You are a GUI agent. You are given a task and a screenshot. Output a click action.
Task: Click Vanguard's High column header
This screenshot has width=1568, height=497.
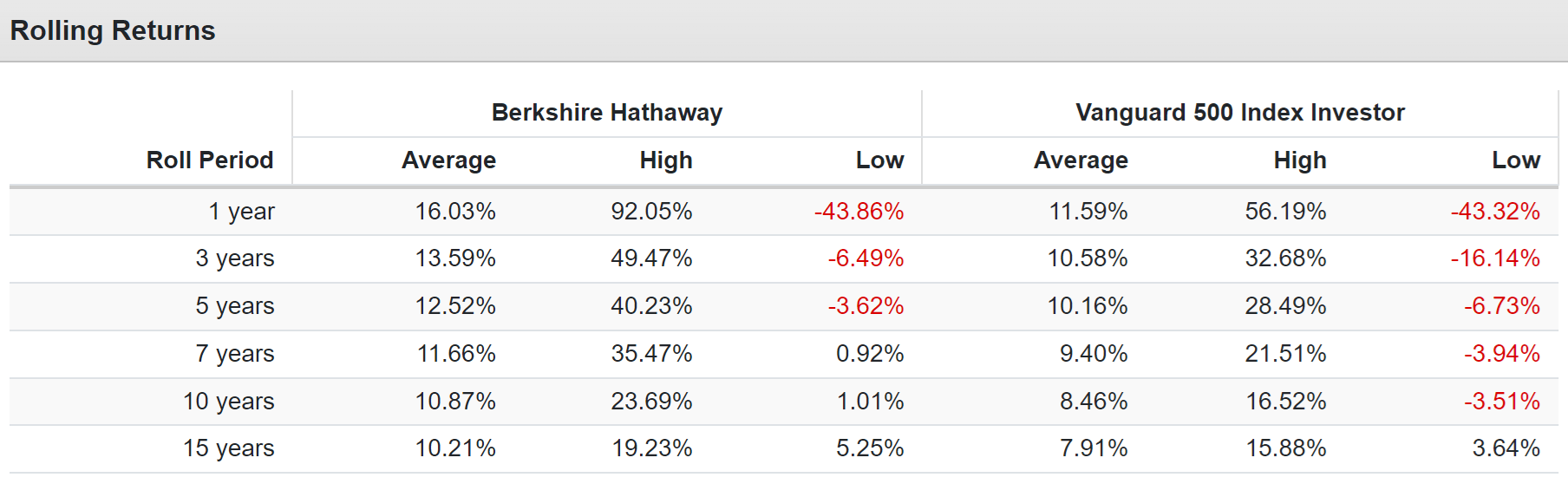[1299, 160]
